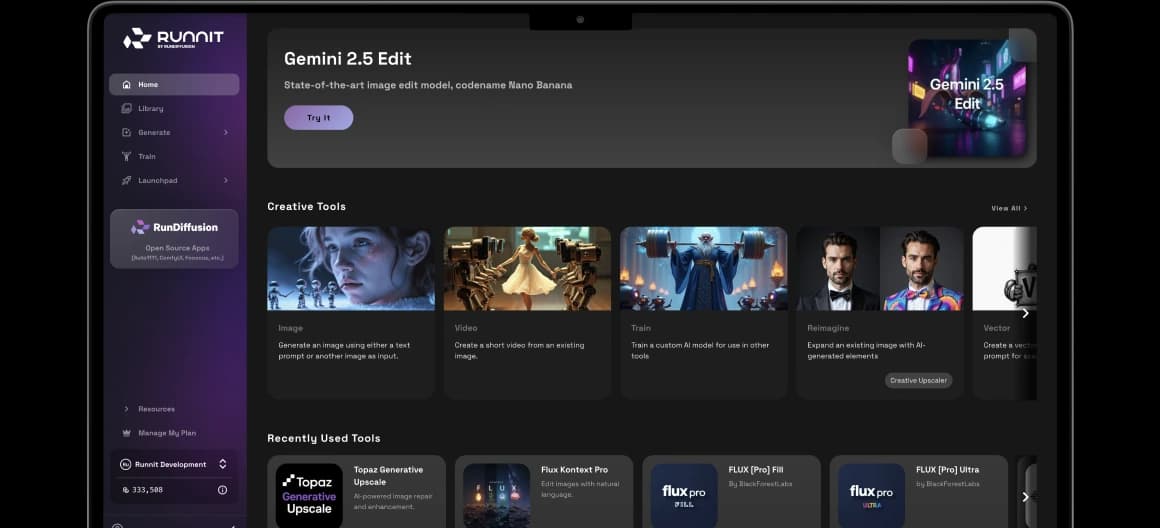Click the Runnit logo
This screenshot has height=528, width=1160.
(x=173, y=38)
